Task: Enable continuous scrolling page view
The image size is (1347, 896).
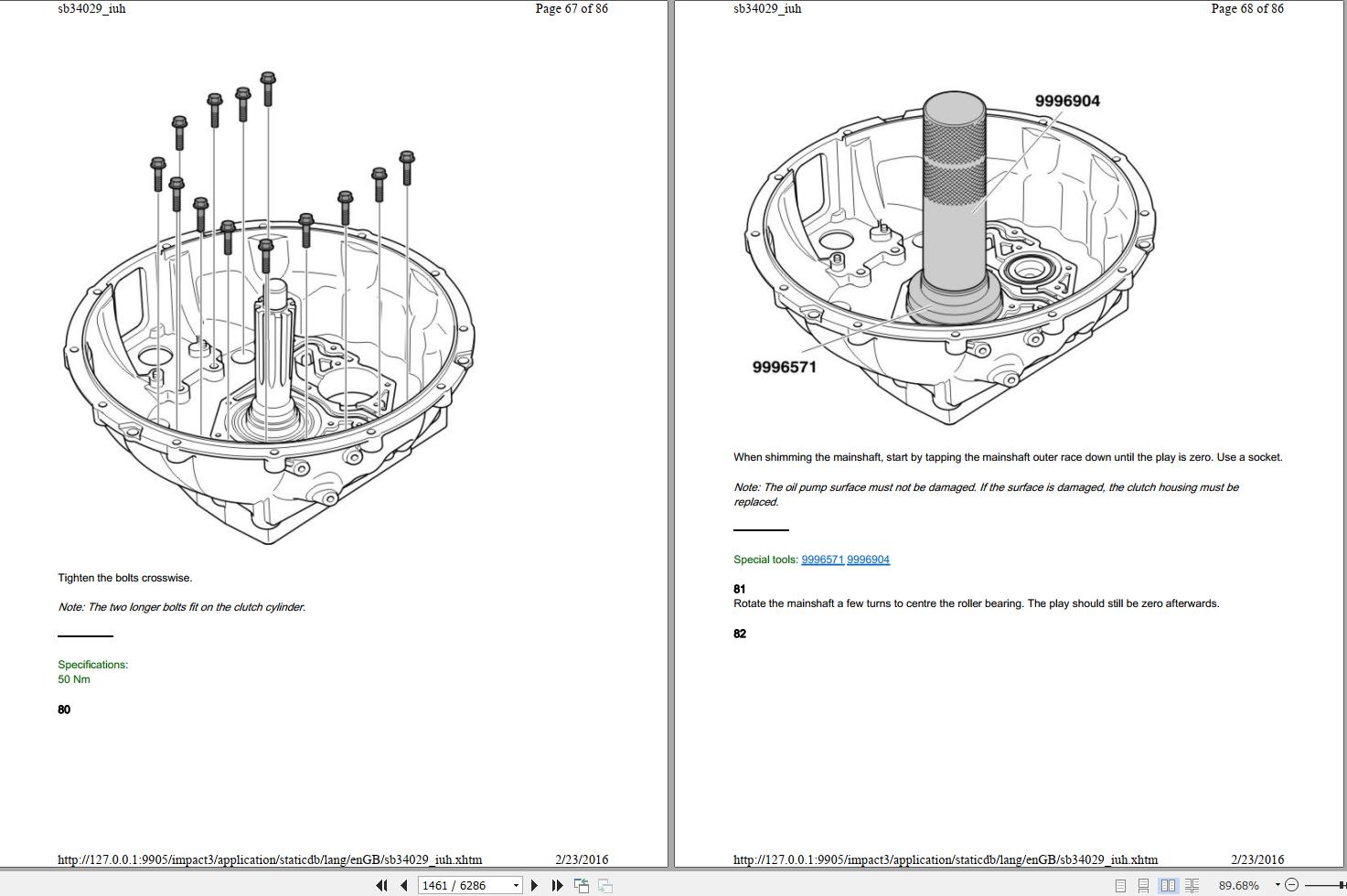Action: tap(1143, 885)
